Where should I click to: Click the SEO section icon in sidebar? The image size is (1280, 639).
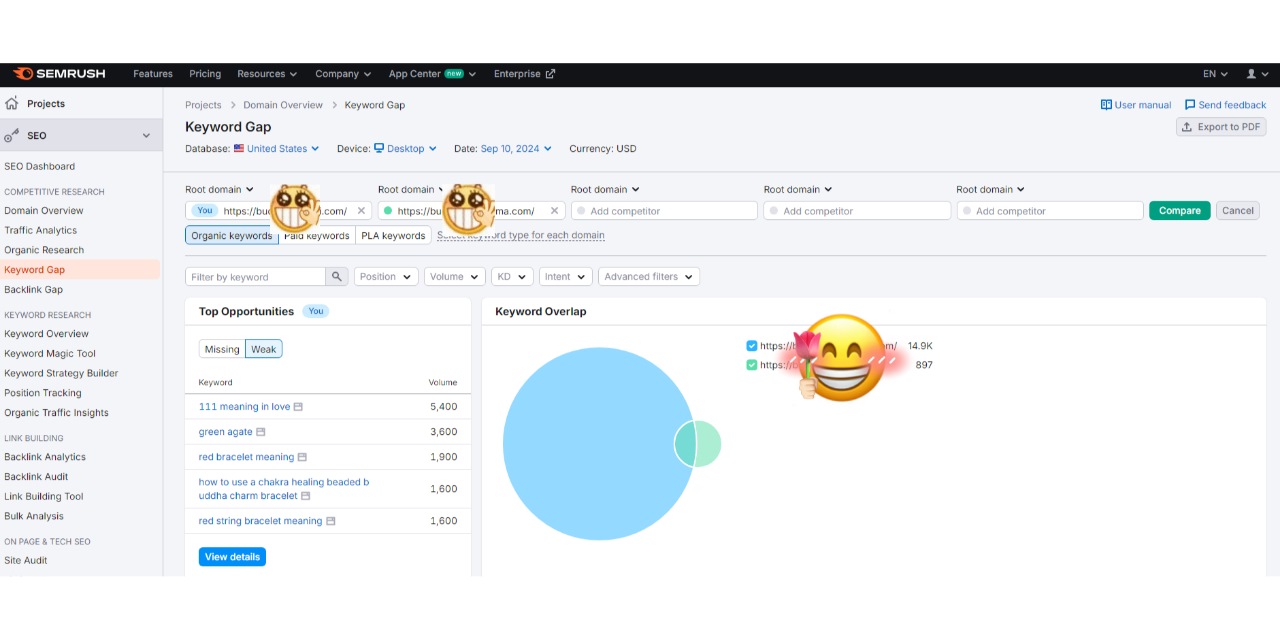(12, 135)
